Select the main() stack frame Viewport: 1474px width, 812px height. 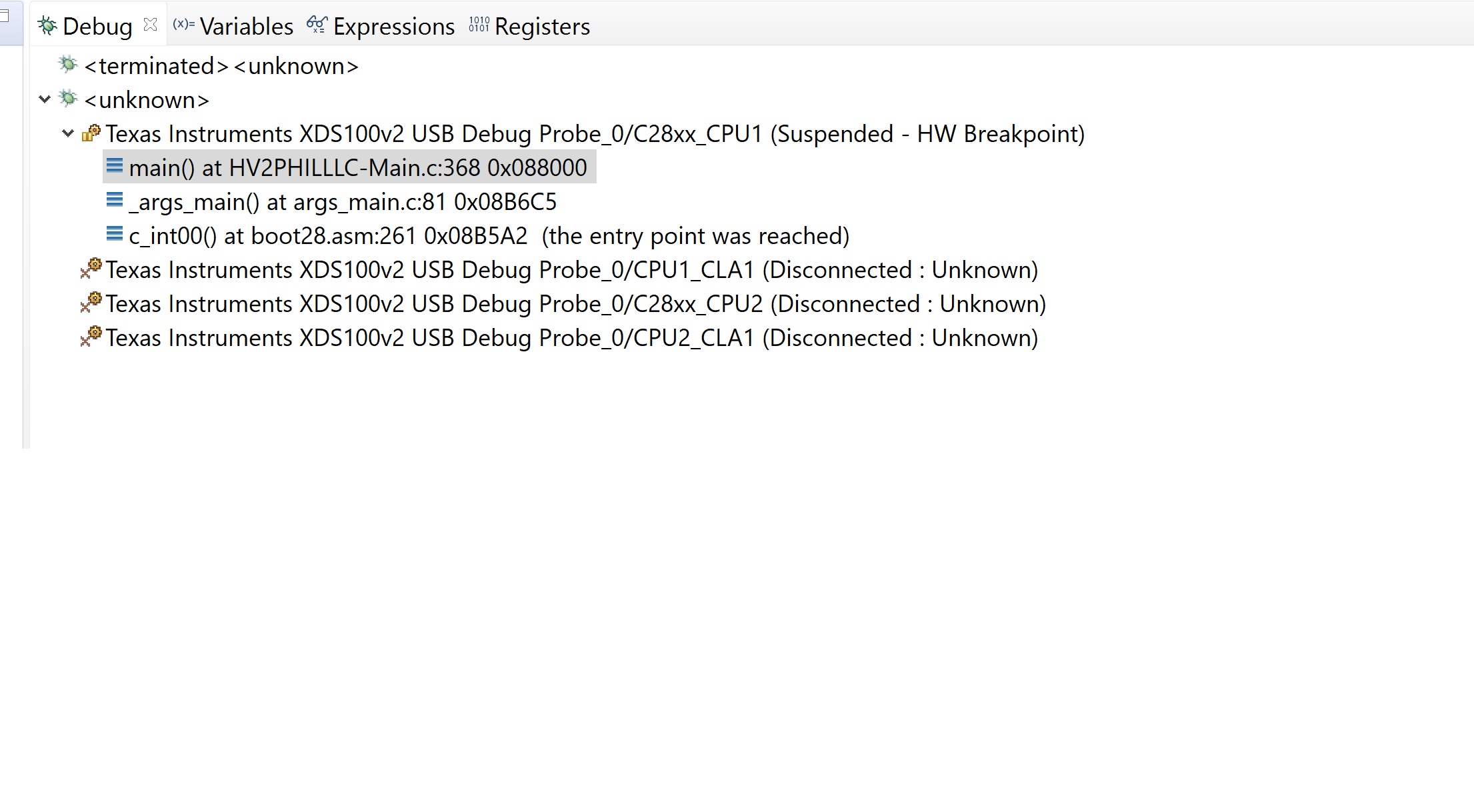coord(357,168)
